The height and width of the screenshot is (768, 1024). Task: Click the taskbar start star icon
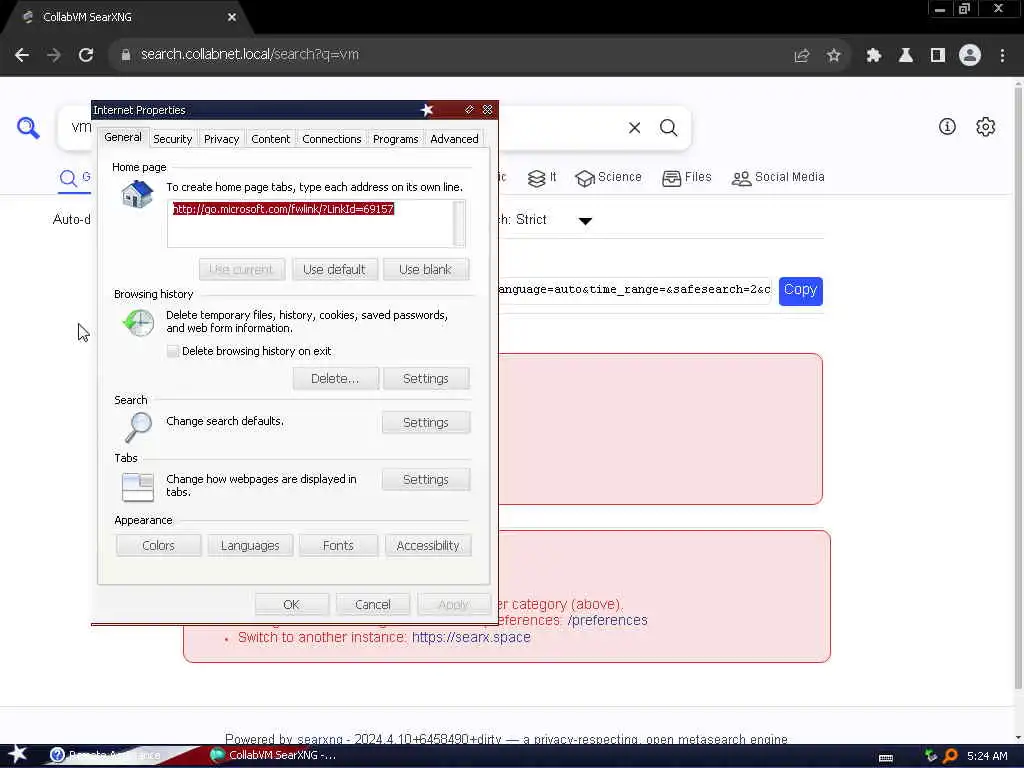18,754
